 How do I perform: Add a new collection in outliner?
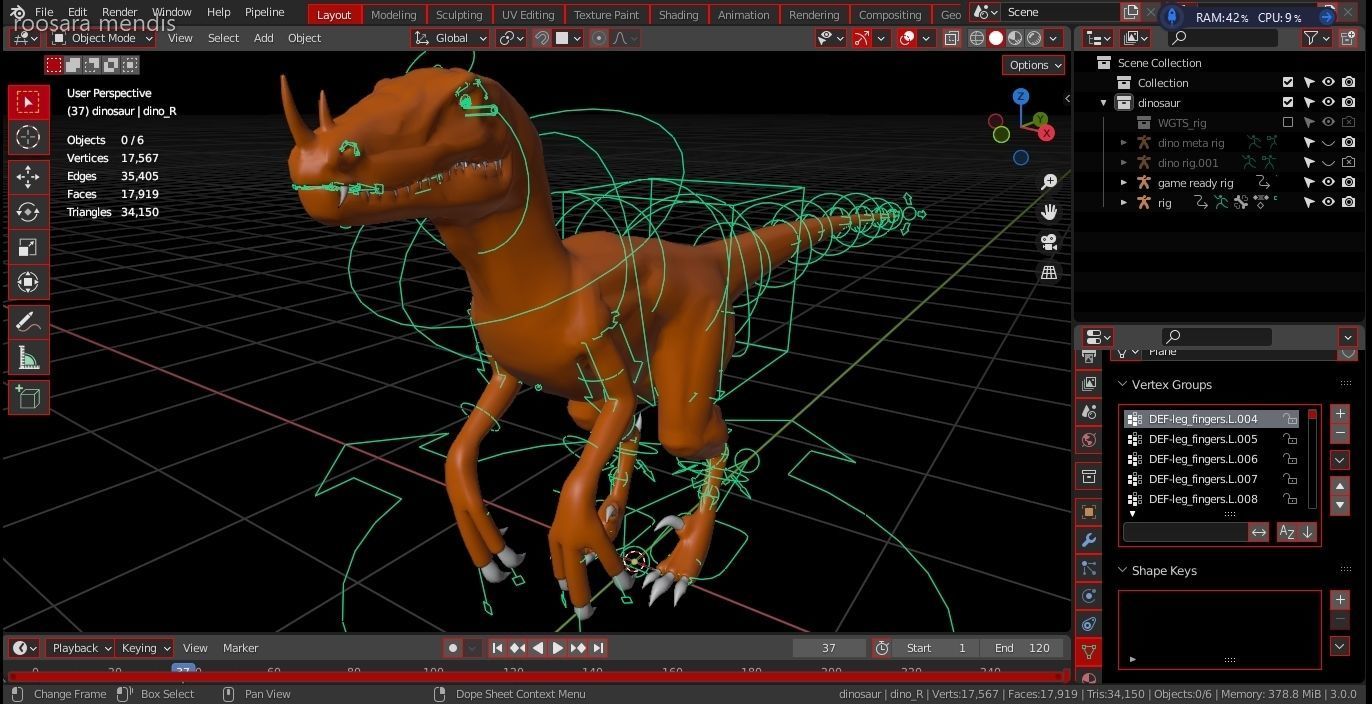1348,38
